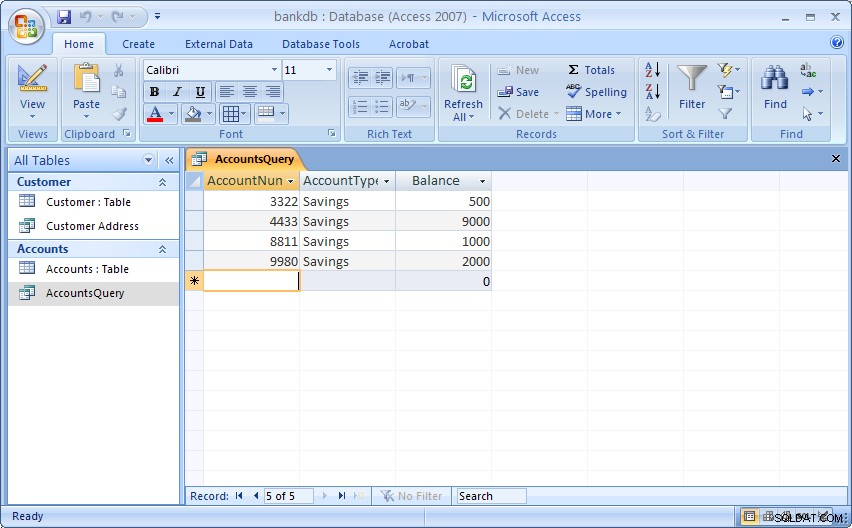Click the Cut scissors icon

tap(119, 70)
